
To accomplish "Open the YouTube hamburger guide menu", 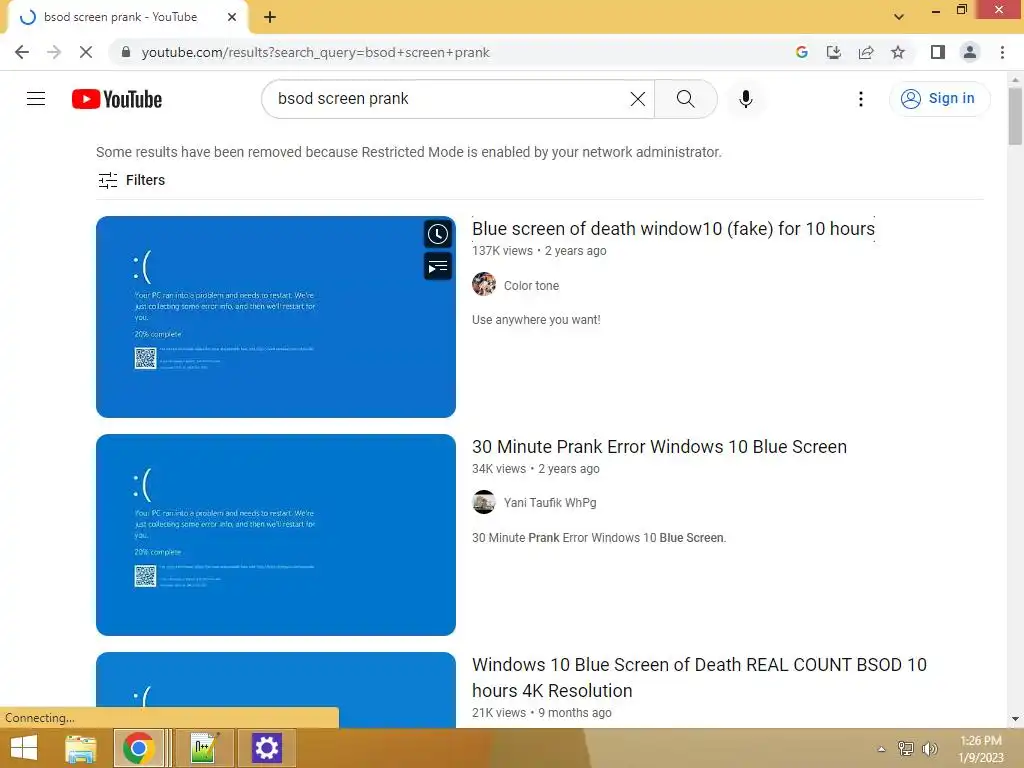I will 36,99.
